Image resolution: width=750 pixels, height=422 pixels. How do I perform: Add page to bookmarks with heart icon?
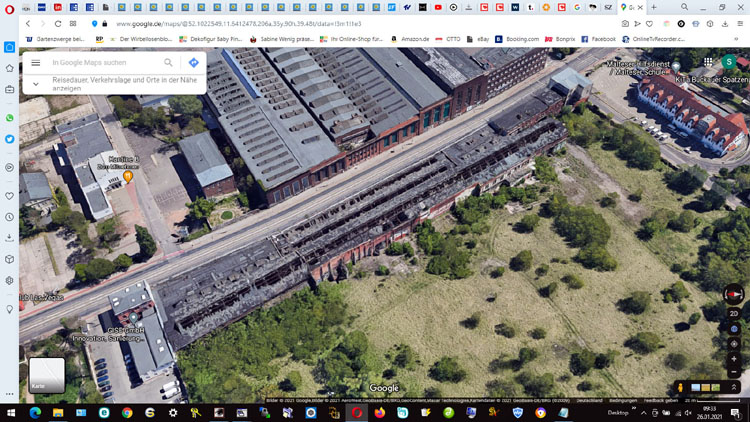point(649,23)
